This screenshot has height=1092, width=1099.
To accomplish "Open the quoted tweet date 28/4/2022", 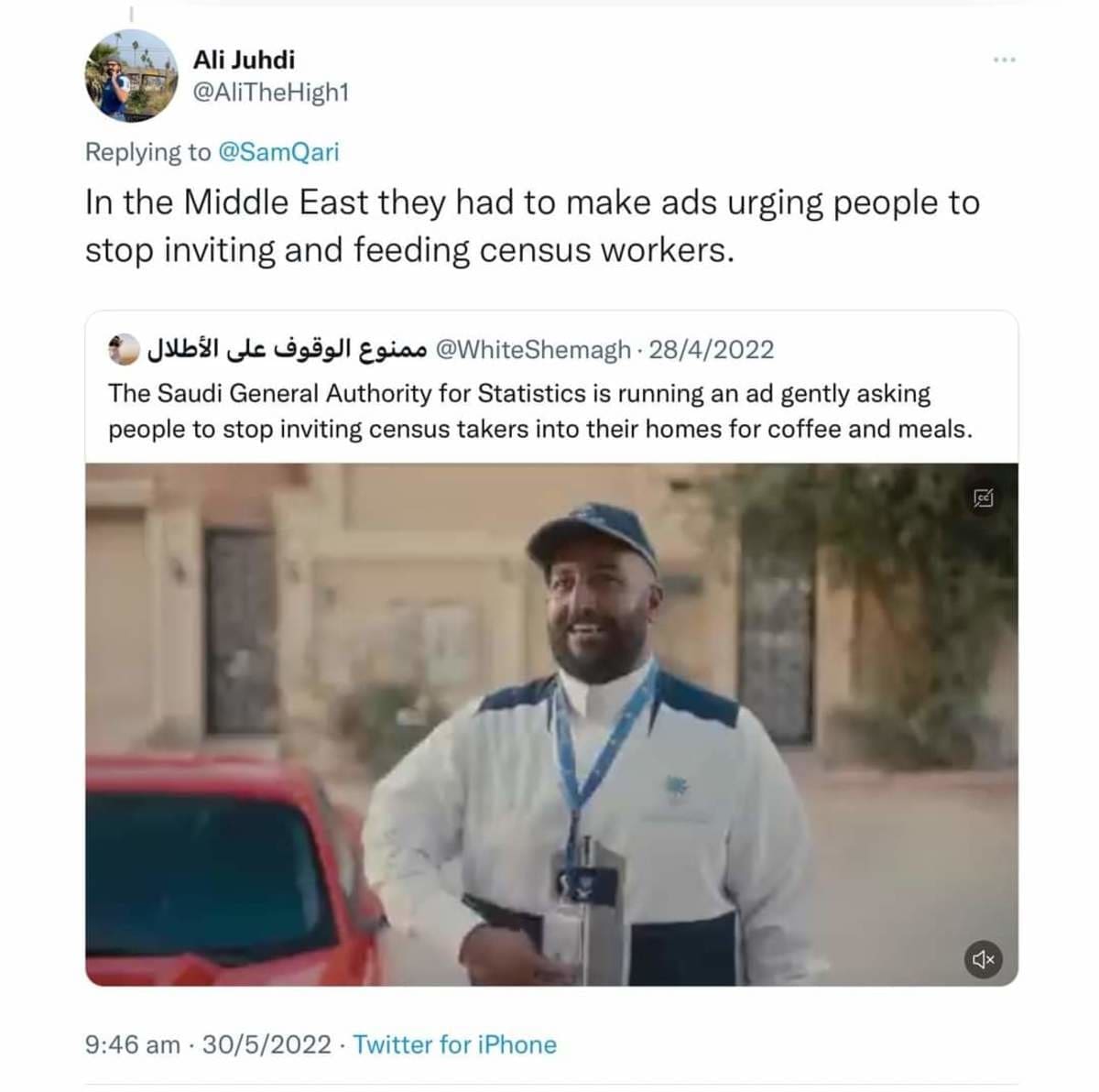I will [712, 350].
